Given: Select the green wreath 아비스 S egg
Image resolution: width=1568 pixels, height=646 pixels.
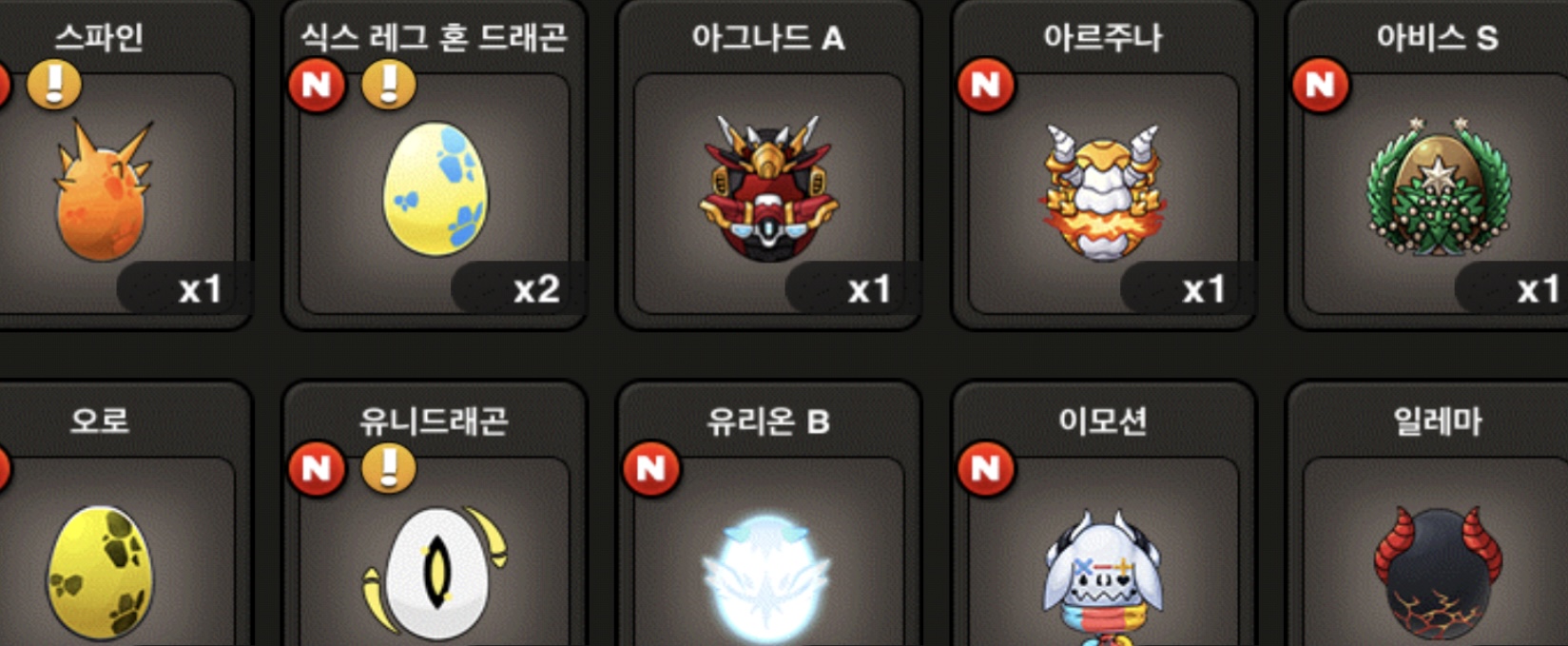Looking at the screenshot, I should click(1438, 186).
